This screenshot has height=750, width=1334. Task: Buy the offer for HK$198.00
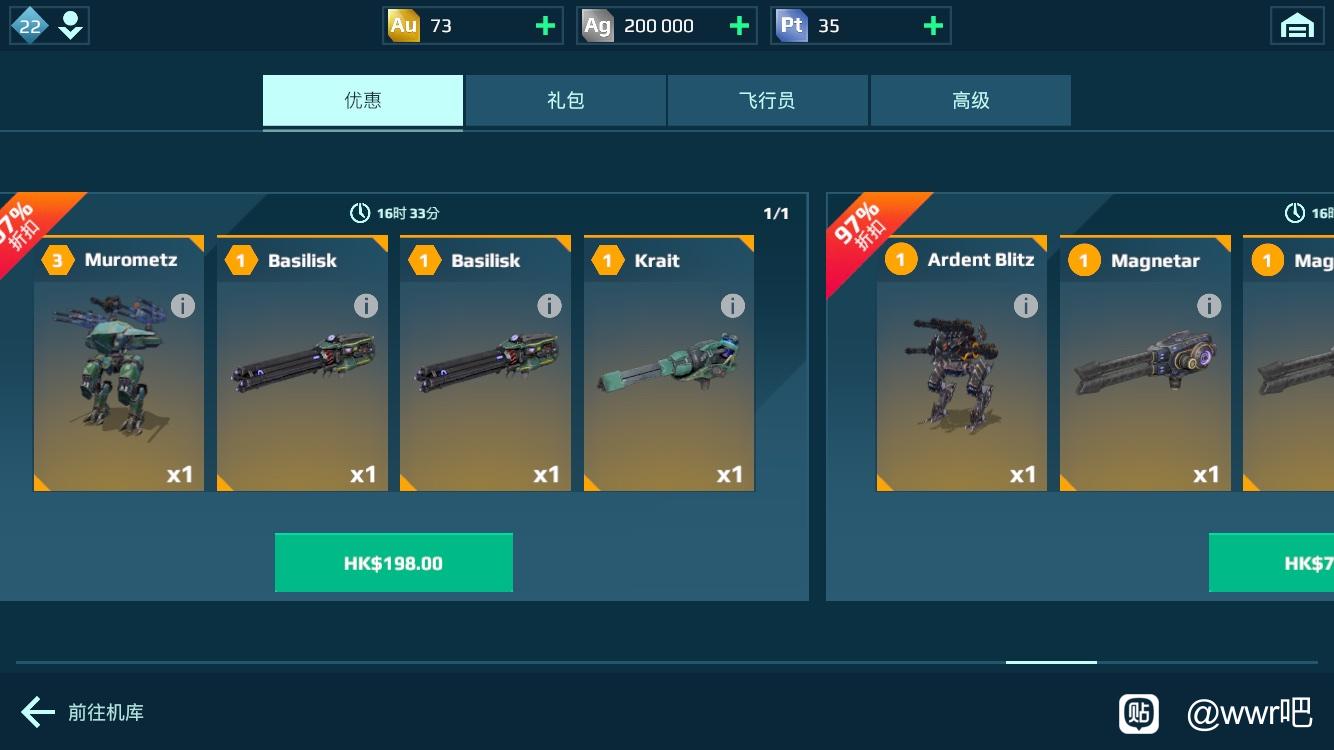click(394, 563)
